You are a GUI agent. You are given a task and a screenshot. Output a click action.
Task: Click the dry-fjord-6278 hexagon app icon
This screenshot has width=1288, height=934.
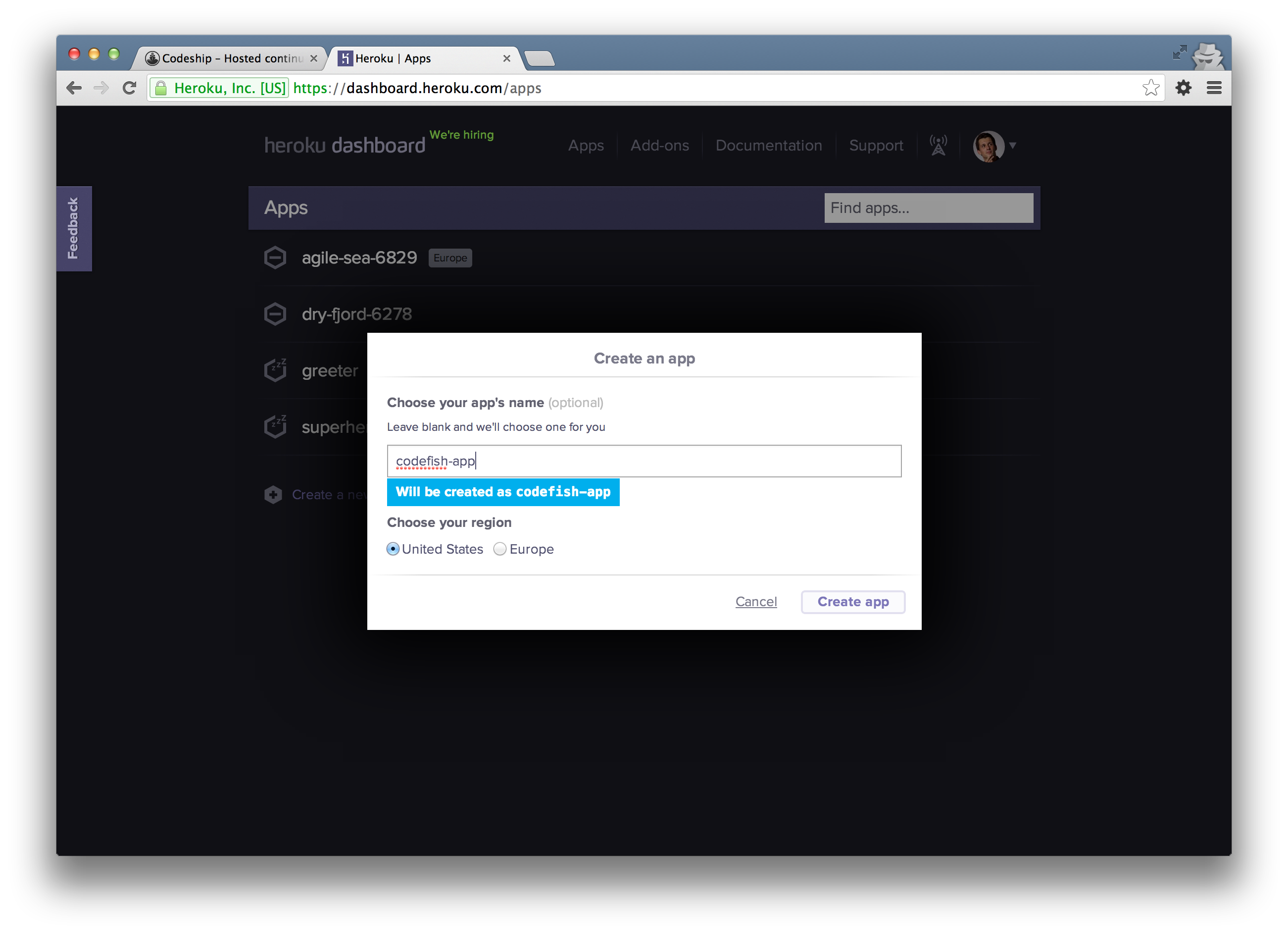(275, 314)
